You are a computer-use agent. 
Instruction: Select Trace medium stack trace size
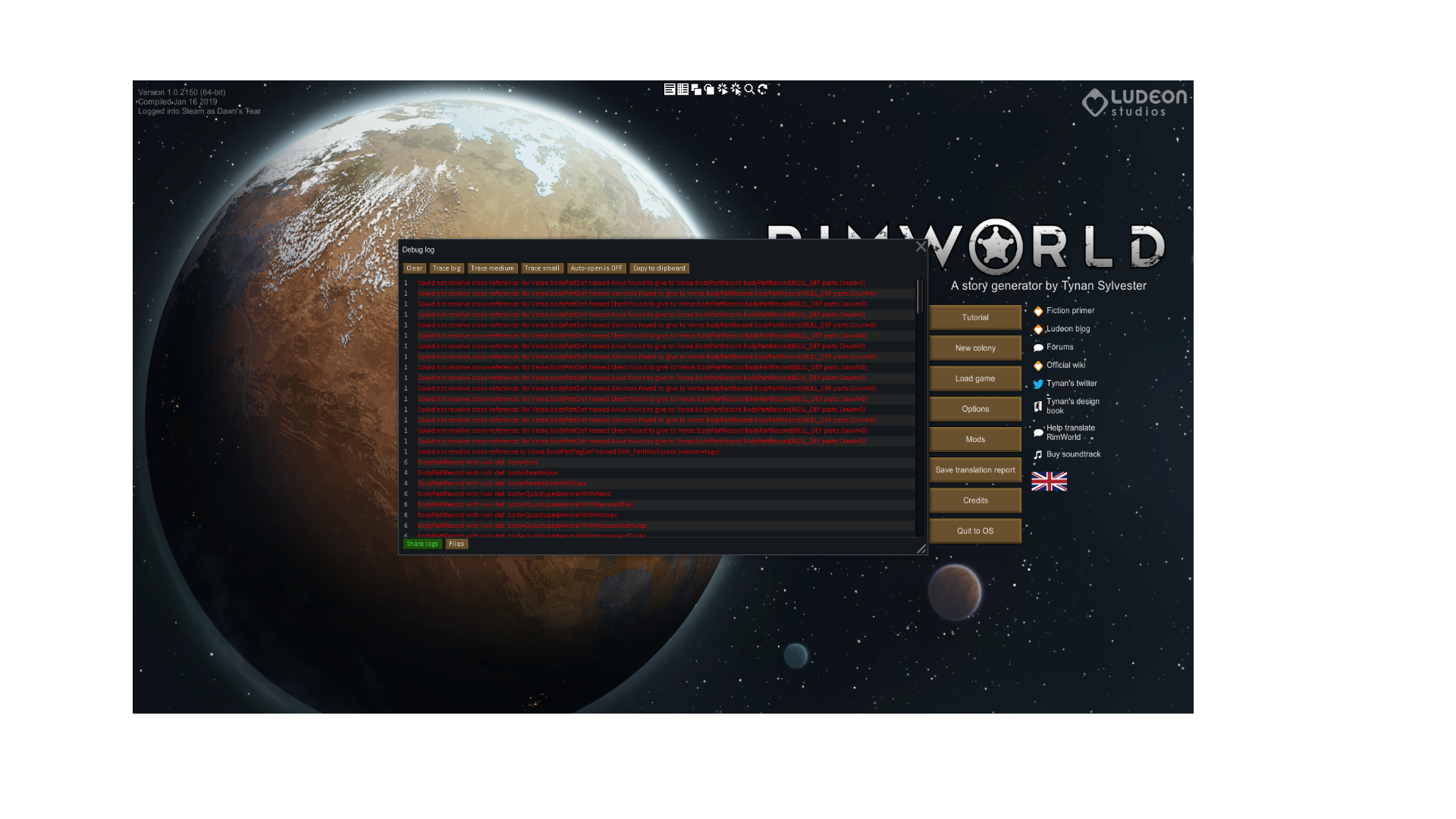click(x=492, y=268)
